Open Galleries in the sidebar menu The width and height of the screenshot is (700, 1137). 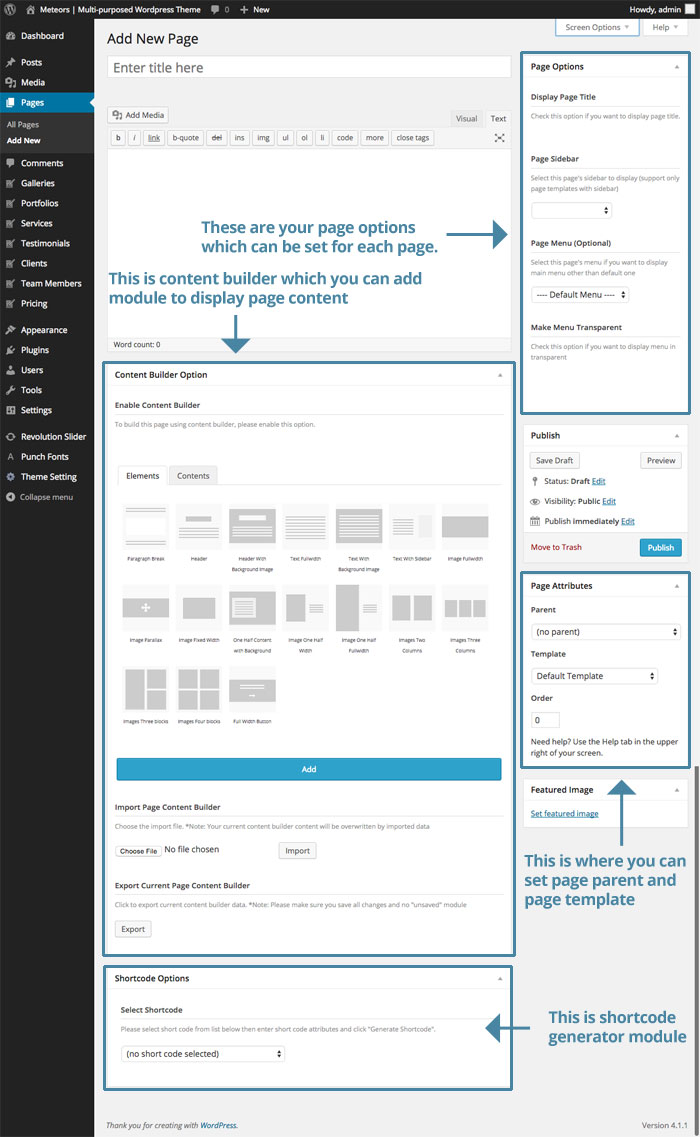pyautogui.click(x=37, y=183)
